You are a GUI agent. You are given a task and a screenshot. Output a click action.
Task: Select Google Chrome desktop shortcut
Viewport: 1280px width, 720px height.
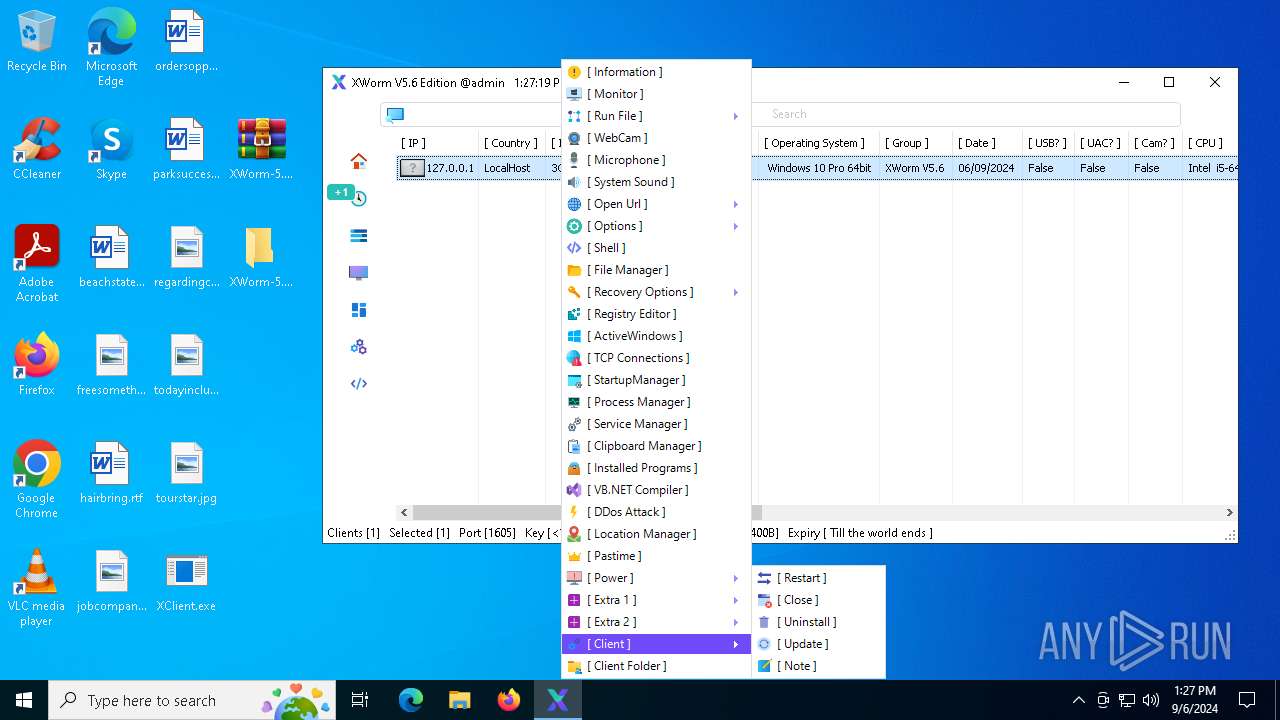pyautogui.click(x=37, y=480)
